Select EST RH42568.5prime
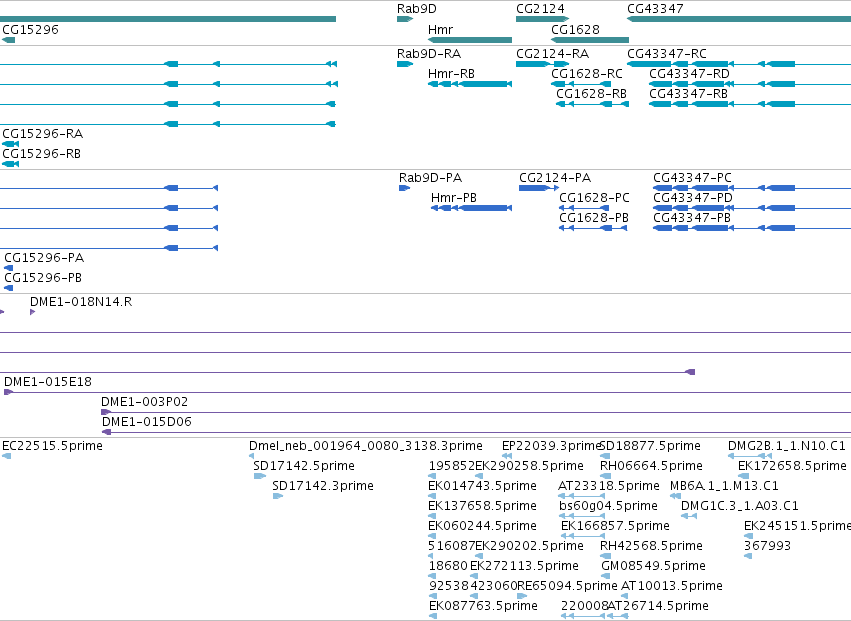 coord(651,547)
